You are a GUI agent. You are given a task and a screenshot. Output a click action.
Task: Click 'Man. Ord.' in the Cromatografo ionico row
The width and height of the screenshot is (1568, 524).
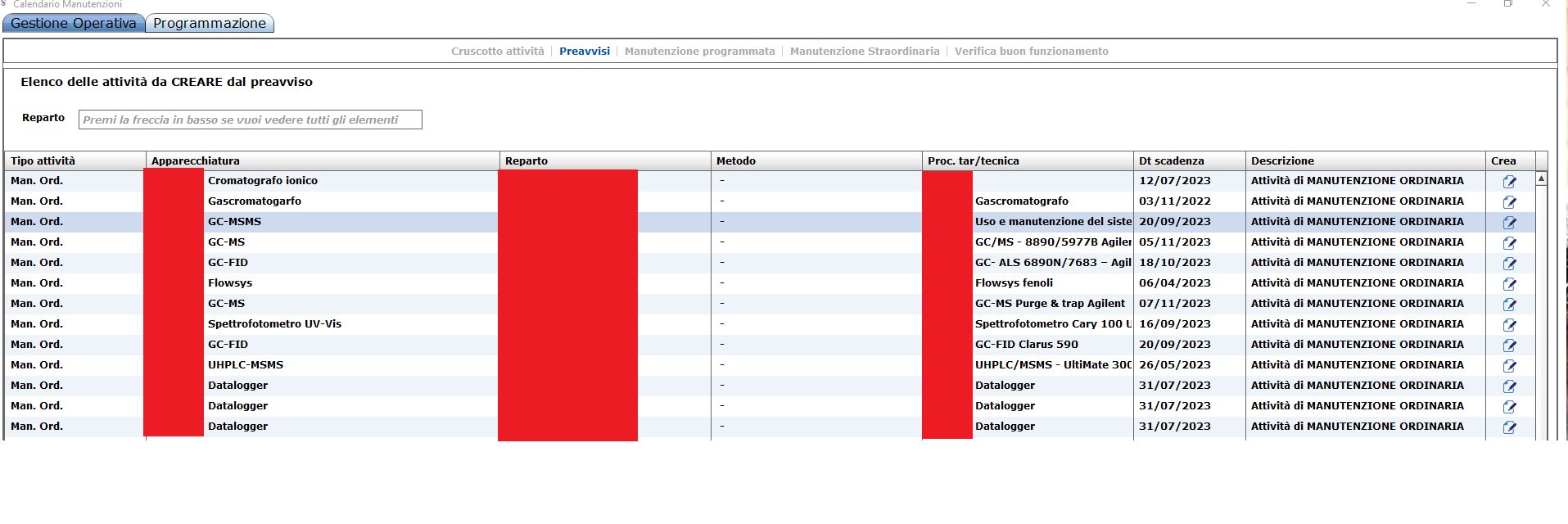[x=37, y=181]
